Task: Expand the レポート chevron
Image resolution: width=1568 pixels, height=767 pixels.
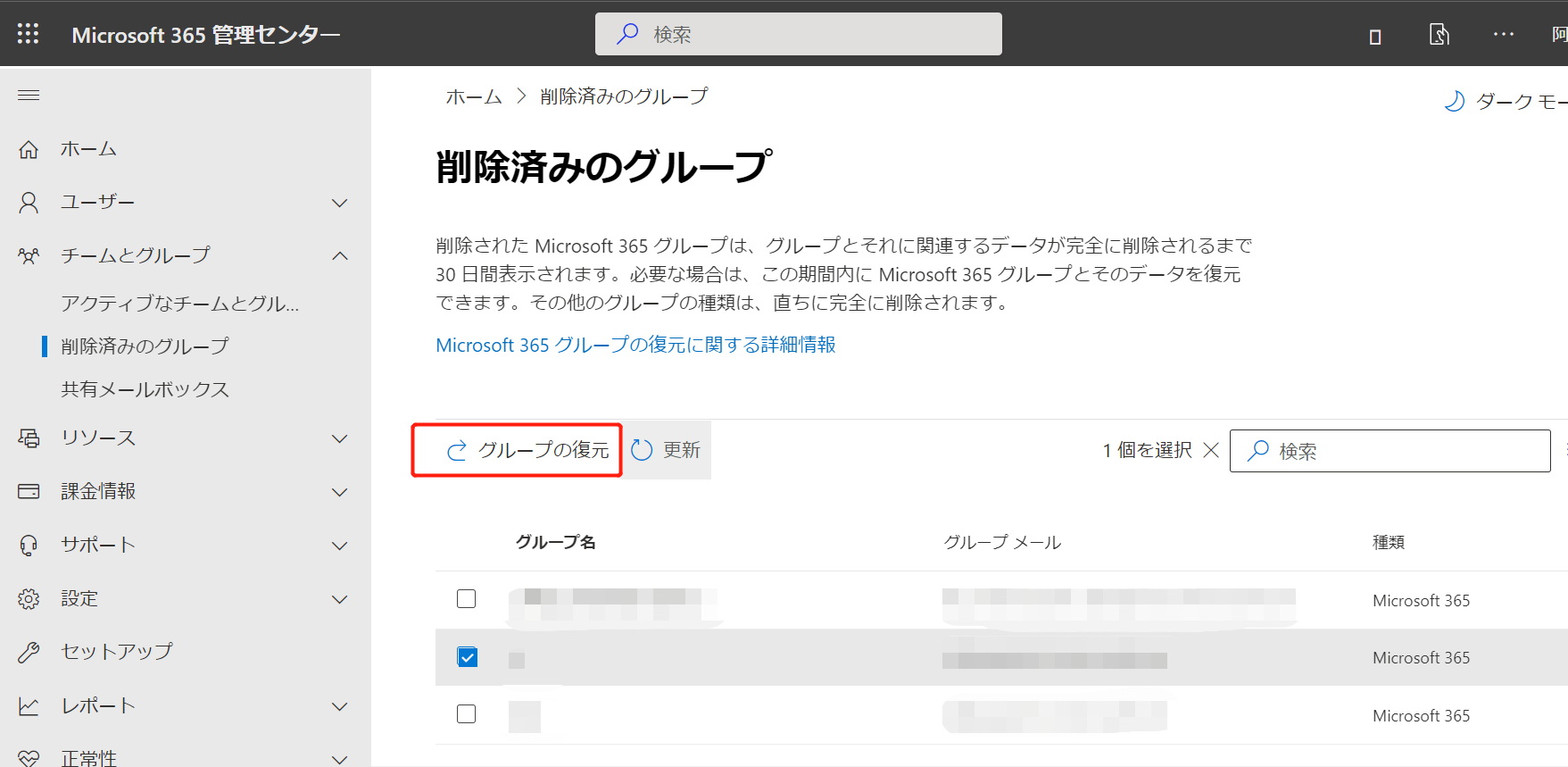Action: coord(340,706)
